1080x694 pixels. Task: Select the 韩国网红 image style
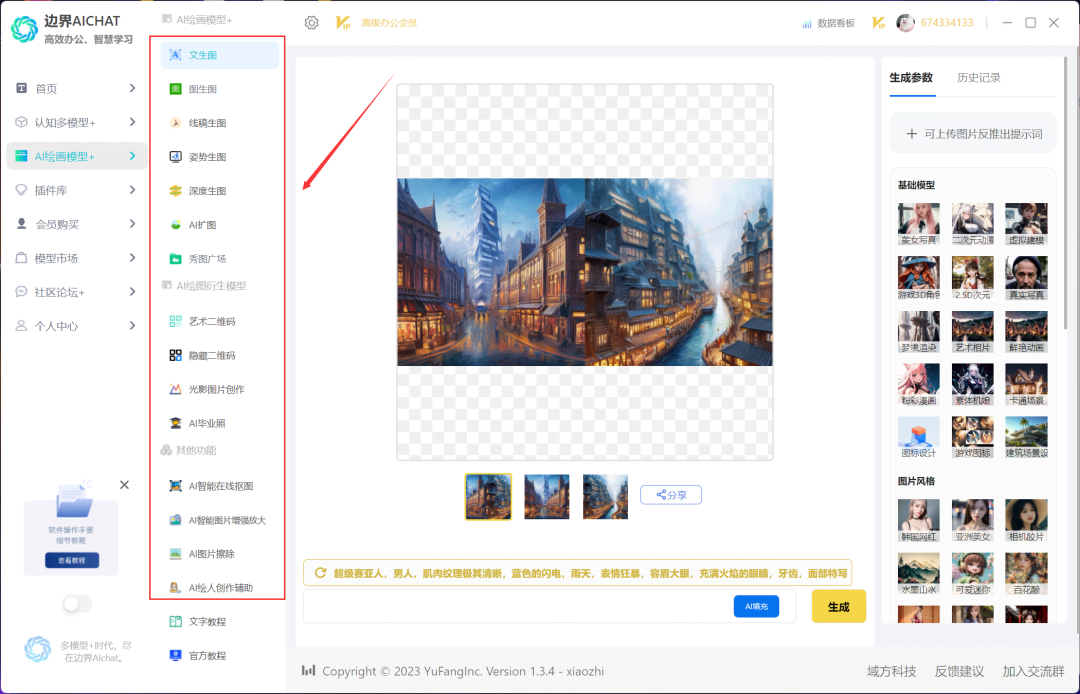919,520
